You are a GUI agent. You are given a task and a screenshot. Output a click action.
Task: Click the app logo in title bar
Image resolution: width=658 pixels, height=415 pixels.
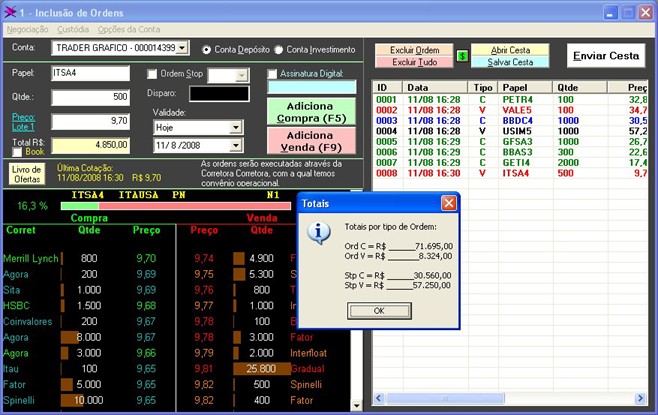10,12
